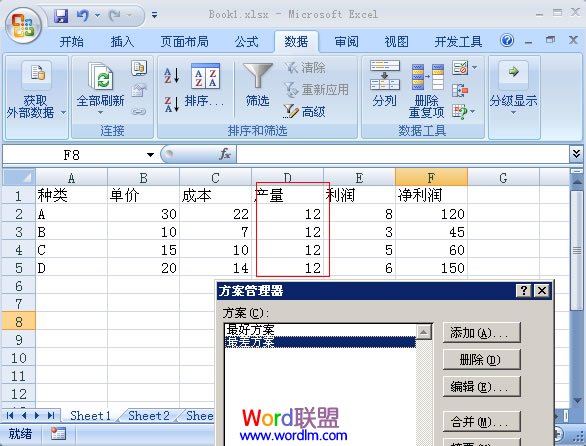The image size is (586, 446).
Task: Click the scenario list scroll-up arrow
Action: point(424,332)
